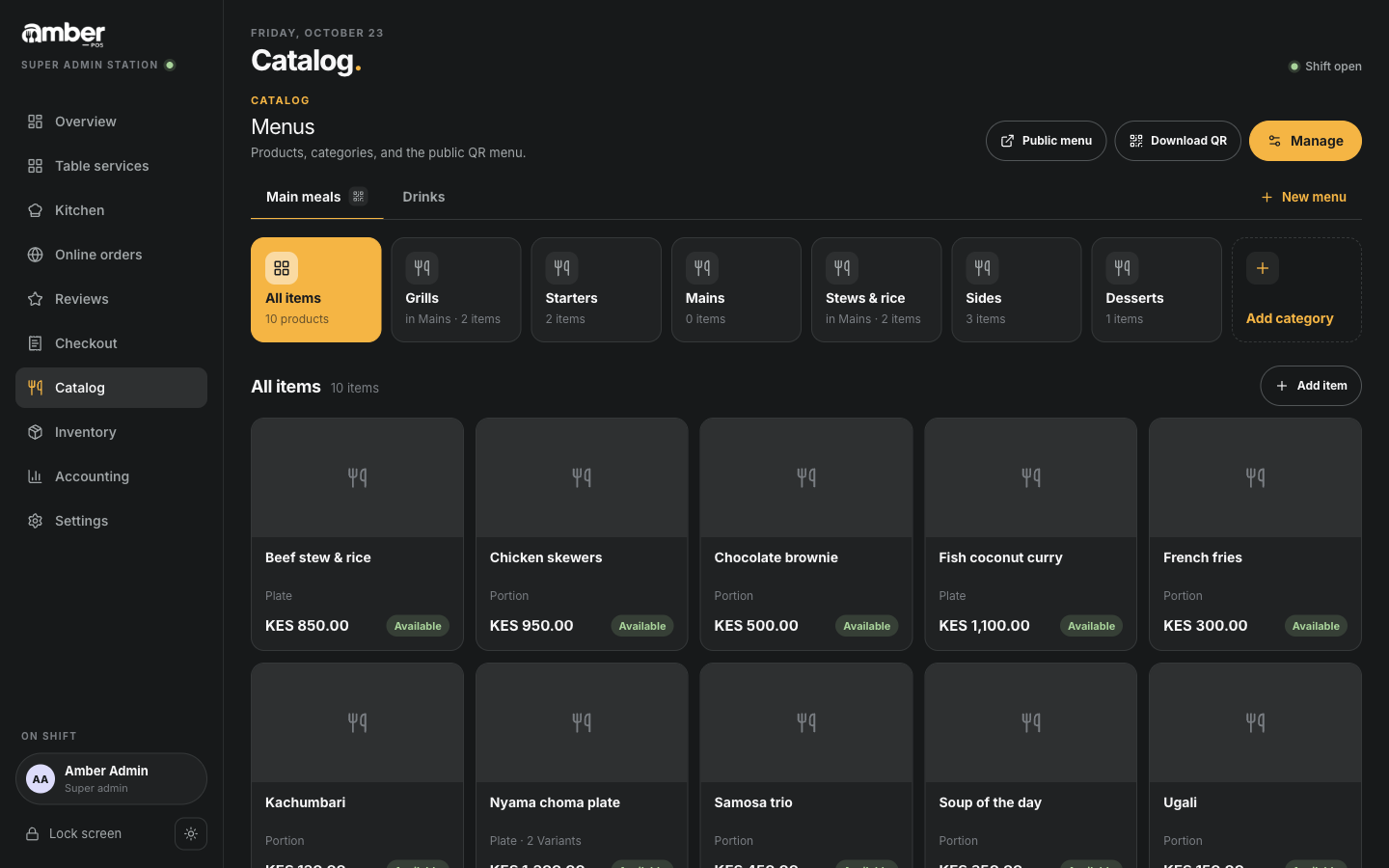Click the AA user avatar

(x=41, y=779)
